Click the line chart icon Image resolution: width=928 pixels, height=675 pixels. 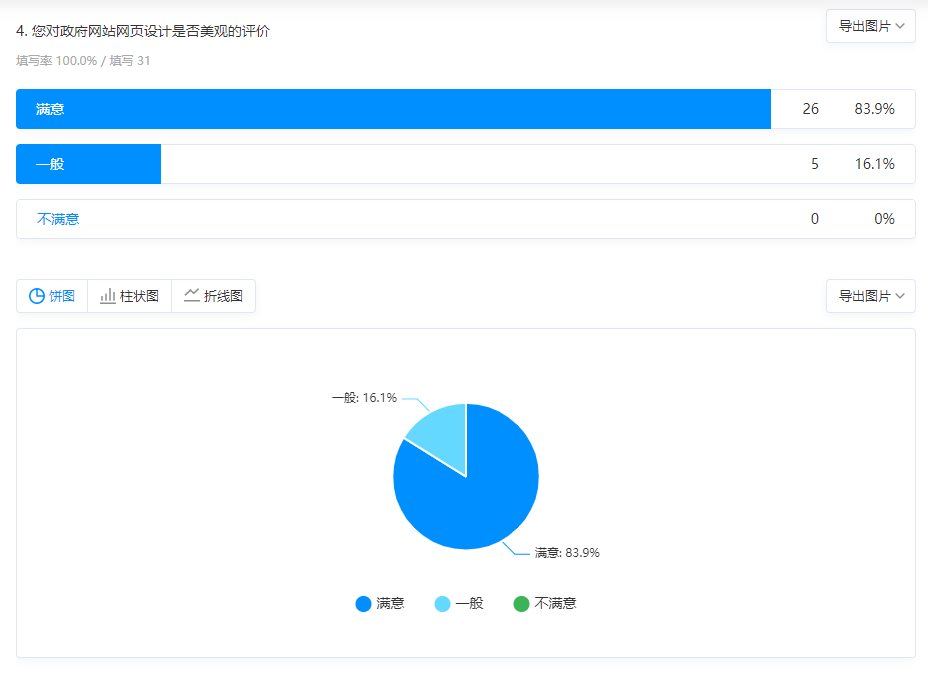coord(192,295)
